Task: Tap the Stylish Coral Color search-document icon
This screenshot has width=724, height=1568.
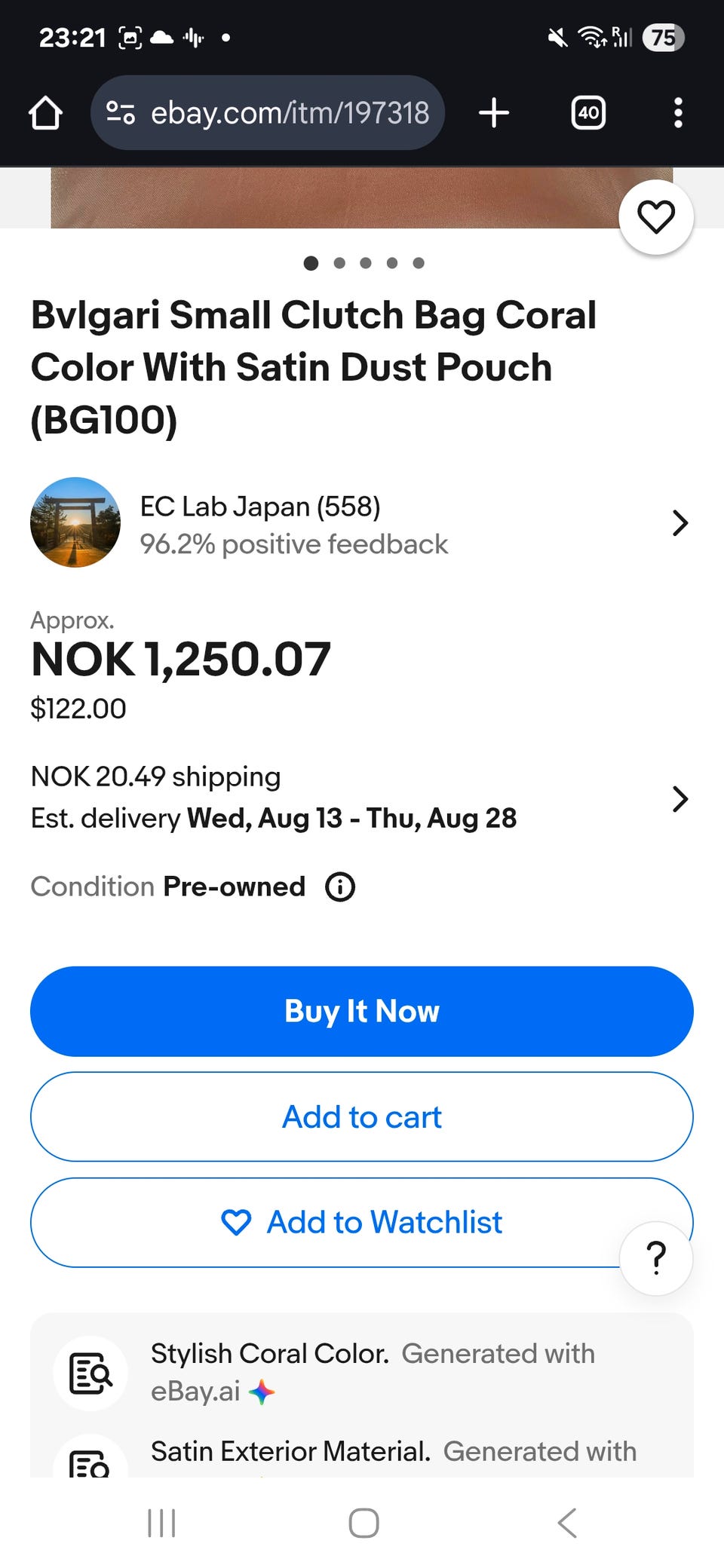Action: coord(90,1373)
